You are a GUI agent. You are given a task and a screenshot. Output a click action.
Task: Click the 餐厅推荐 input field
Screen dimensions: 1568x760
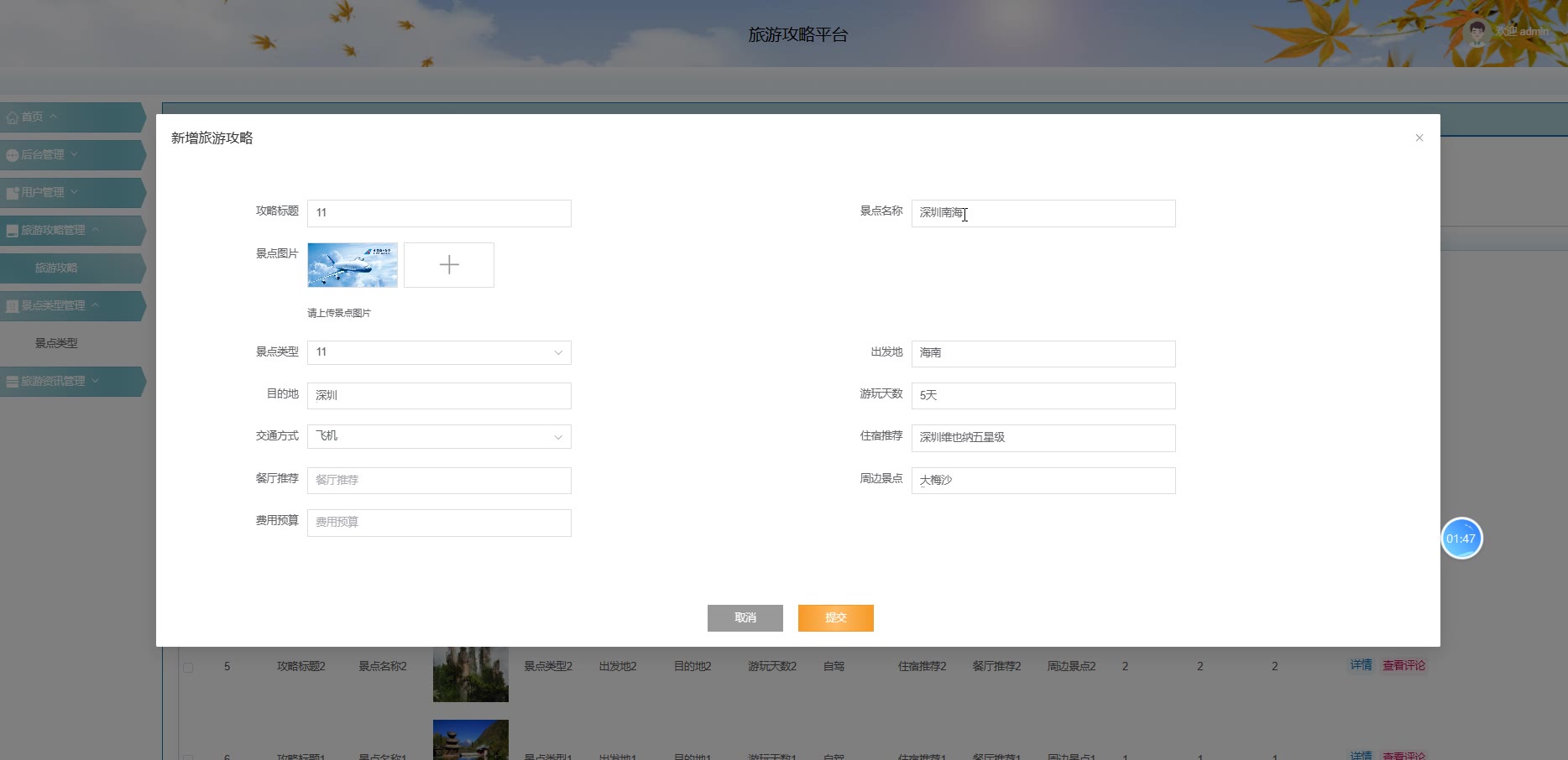[x=439, y=481]
